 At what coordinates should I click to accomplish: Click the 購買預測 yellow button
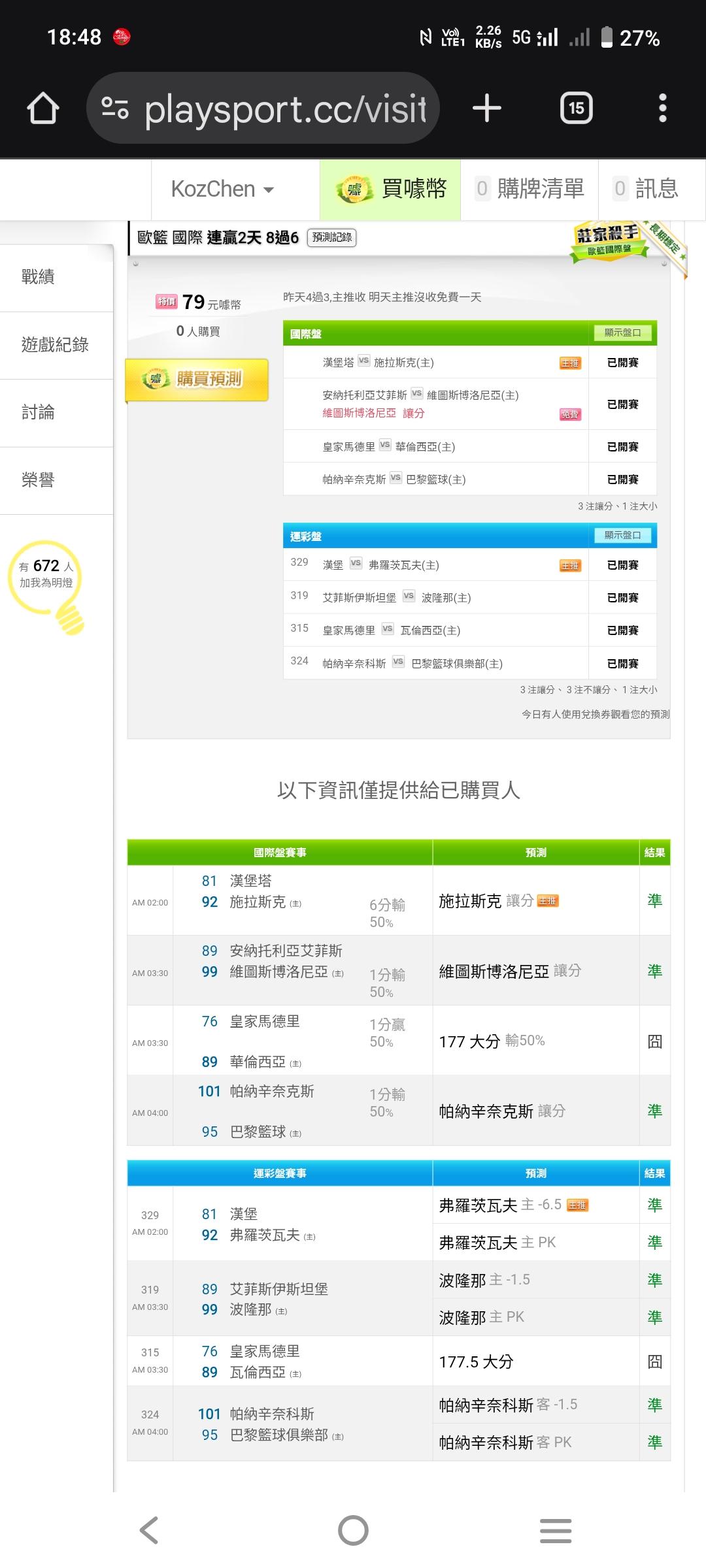(x=197, y=379)
